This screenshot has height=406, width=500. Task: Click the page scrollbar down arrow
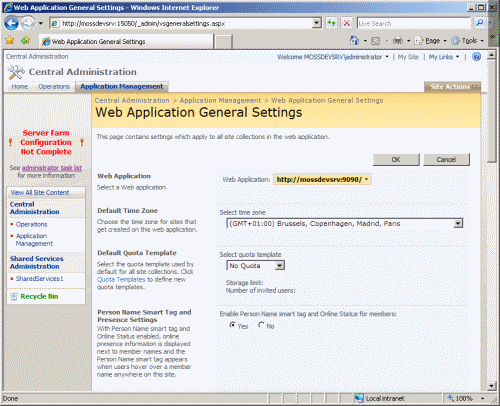491,386
